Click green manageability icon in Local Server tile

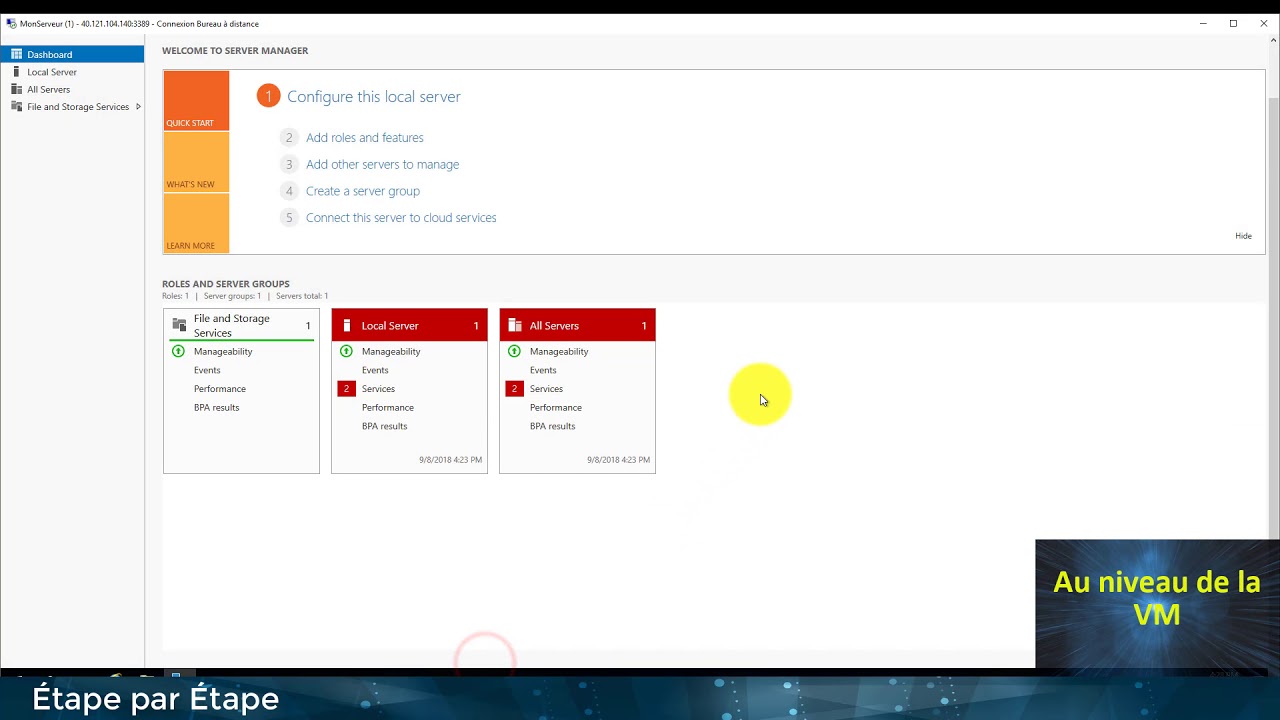tap(346, 351)
